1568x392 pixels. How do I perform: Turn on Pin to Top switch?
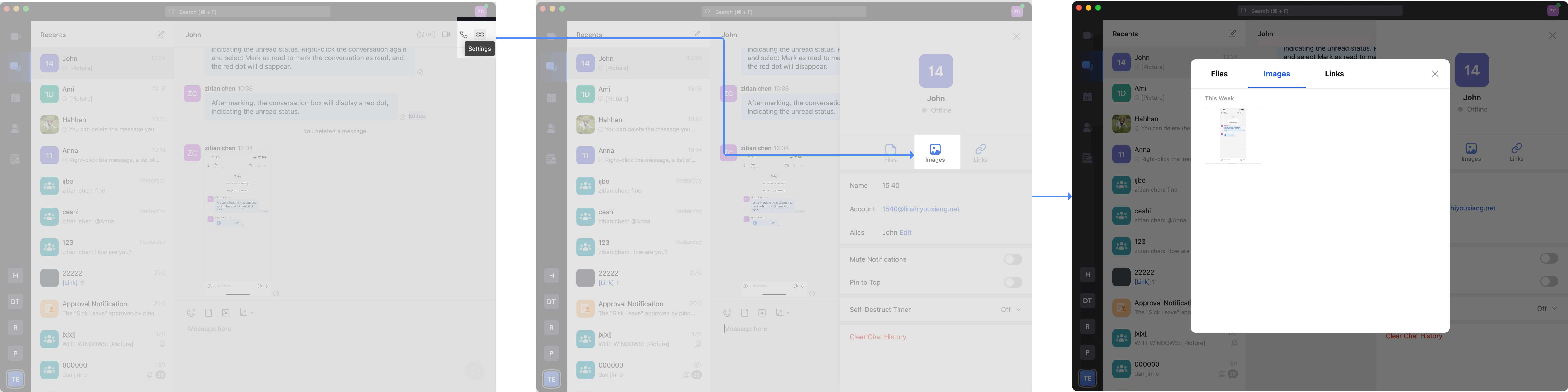(1013, 282)
